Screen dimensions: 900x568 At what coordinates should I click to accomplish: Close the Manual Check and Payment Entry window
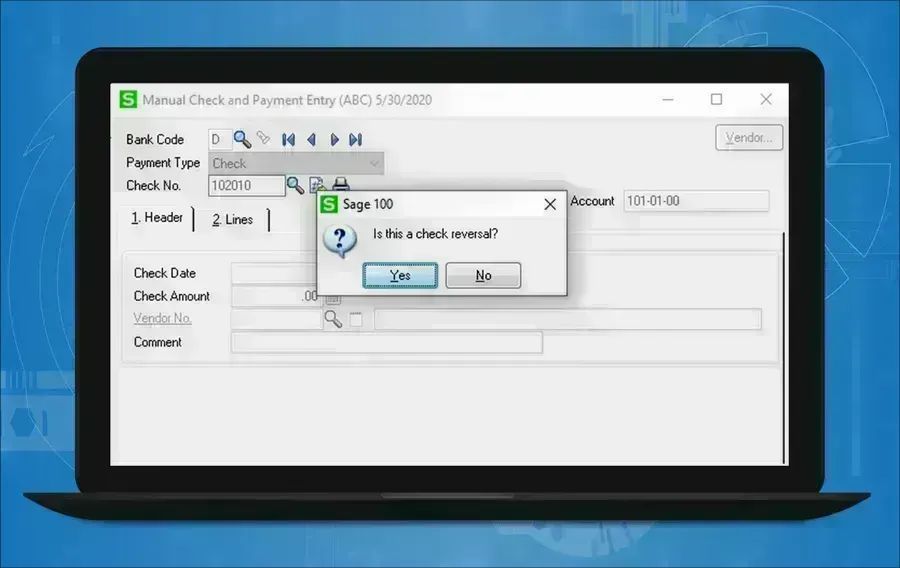766,99
